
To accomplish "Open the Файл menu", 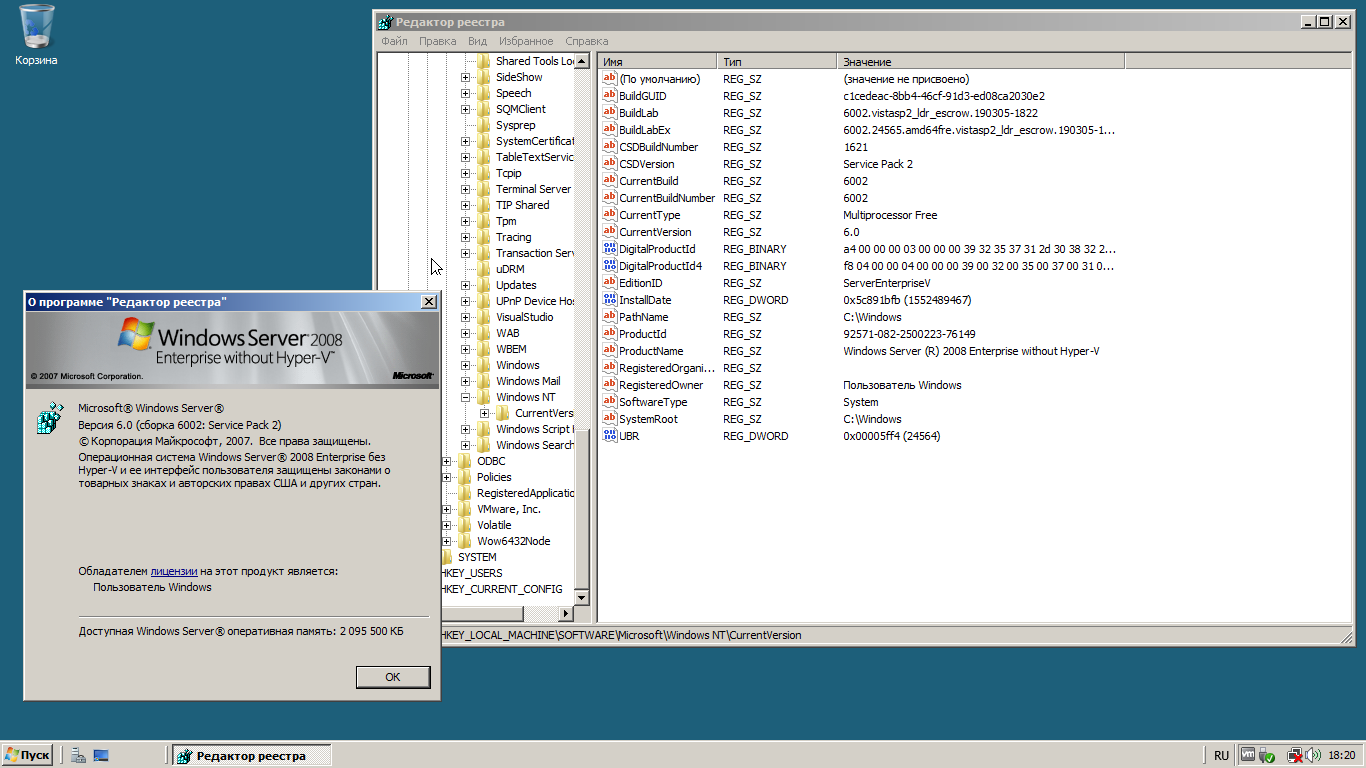I will 394,41.
